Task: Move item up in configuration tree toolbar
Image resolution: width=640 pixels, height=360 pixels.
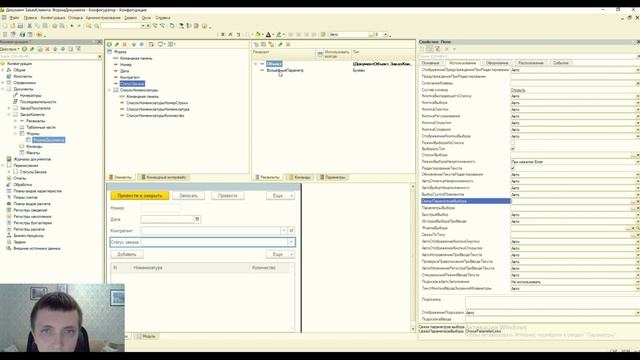Action: [56, 49]
